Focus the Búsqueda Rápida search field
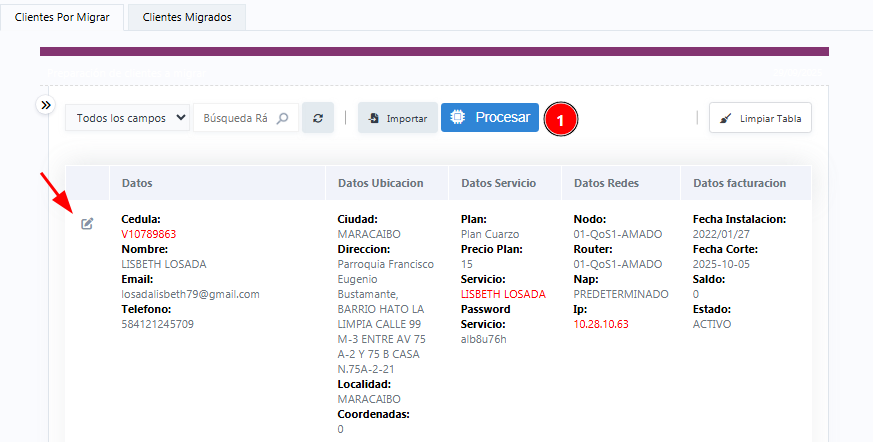This screenshot has width=873, height=442. (235, 118)
